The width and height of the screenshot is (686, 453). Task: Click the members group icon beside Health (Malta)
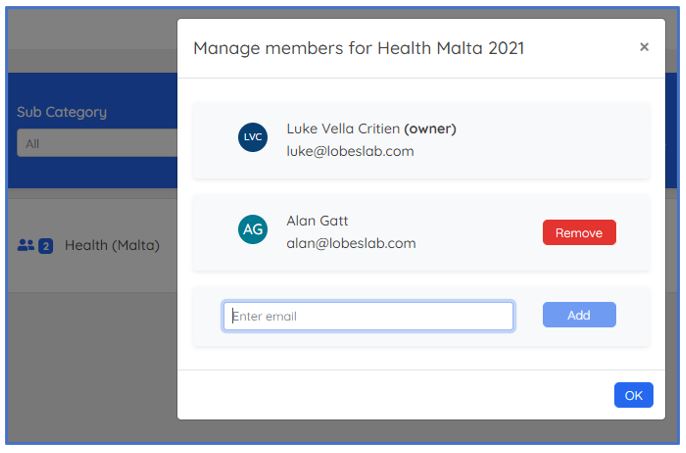(x=26, y=245)
